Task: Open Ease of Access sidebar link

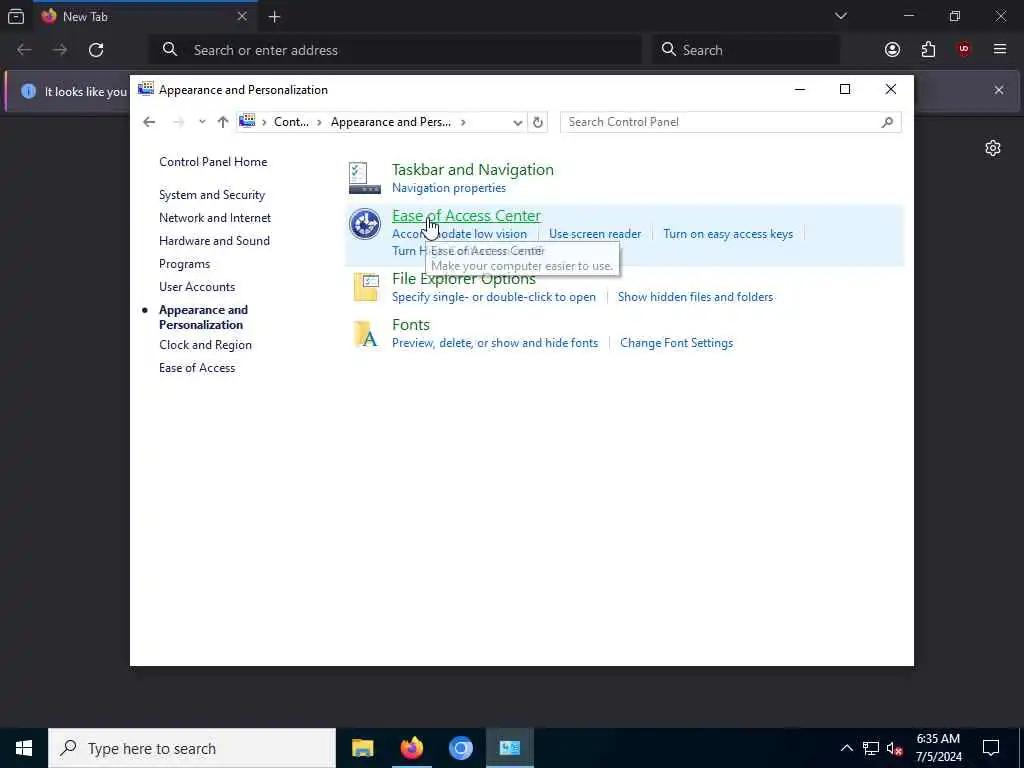Action: tap(197, 368)
